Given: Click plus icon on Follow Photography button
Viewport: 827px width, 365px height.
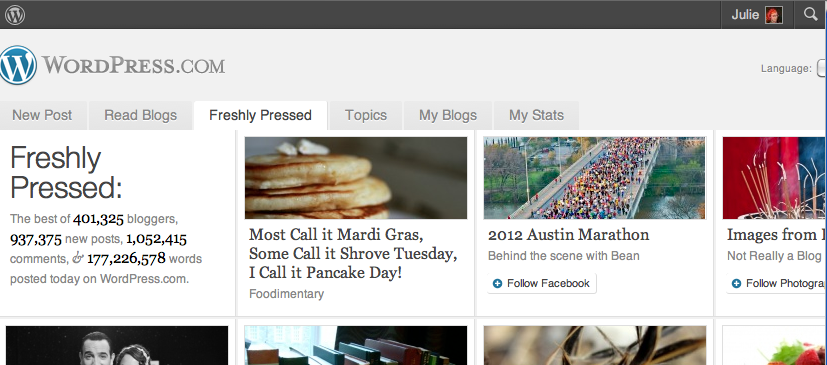Looking at the screenshot, I should [736, 284].
